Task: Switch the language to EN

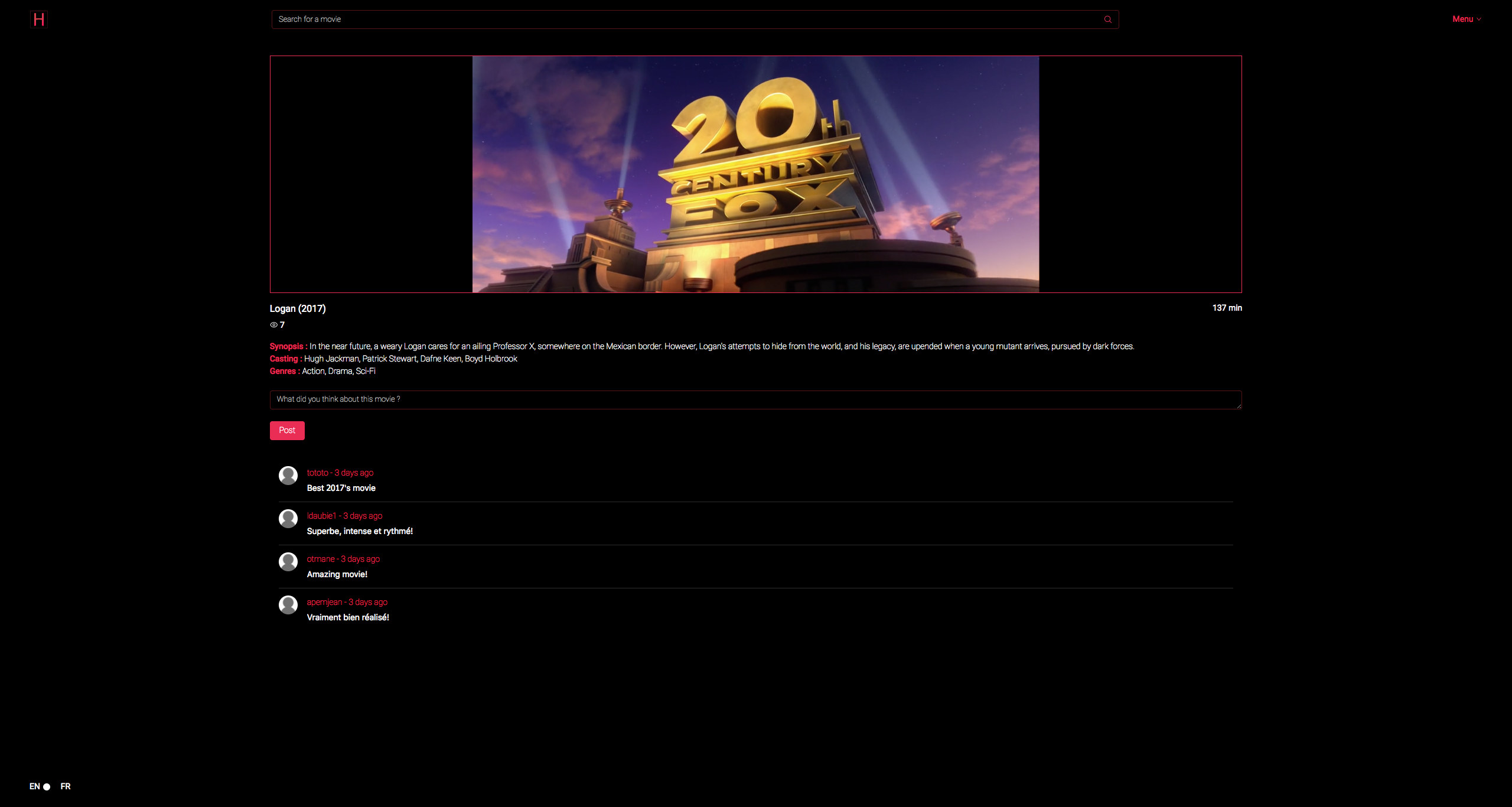Action: coord(35,786)
